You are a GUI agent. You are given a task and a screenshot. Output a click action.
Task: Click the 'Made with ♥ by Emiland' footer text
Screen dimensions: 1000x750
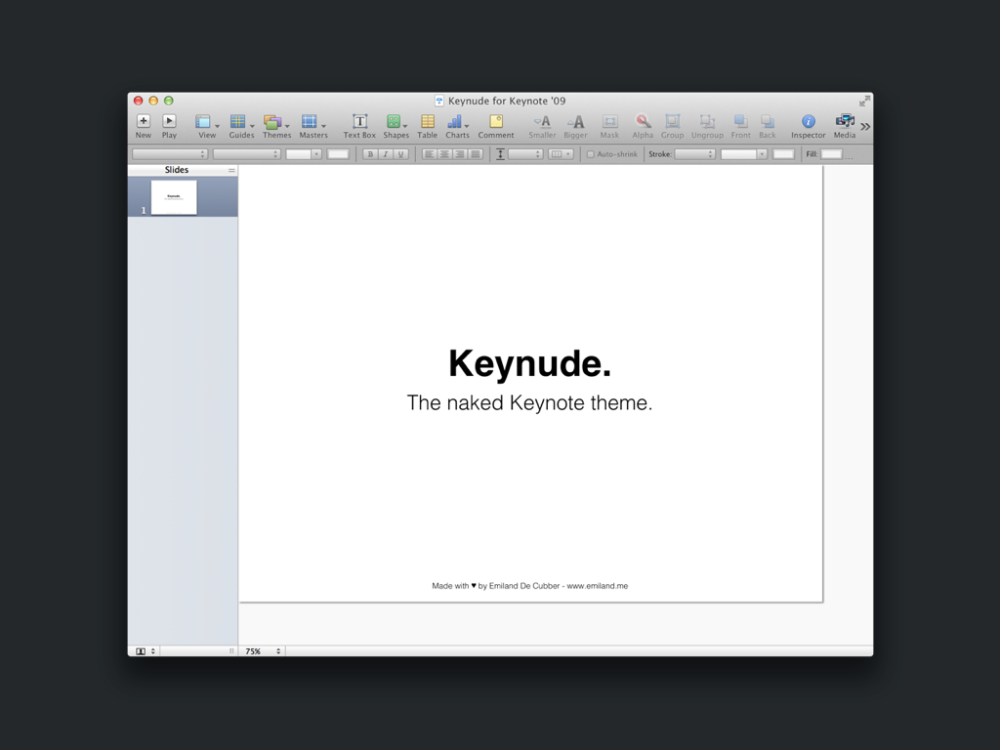[529, 585]
